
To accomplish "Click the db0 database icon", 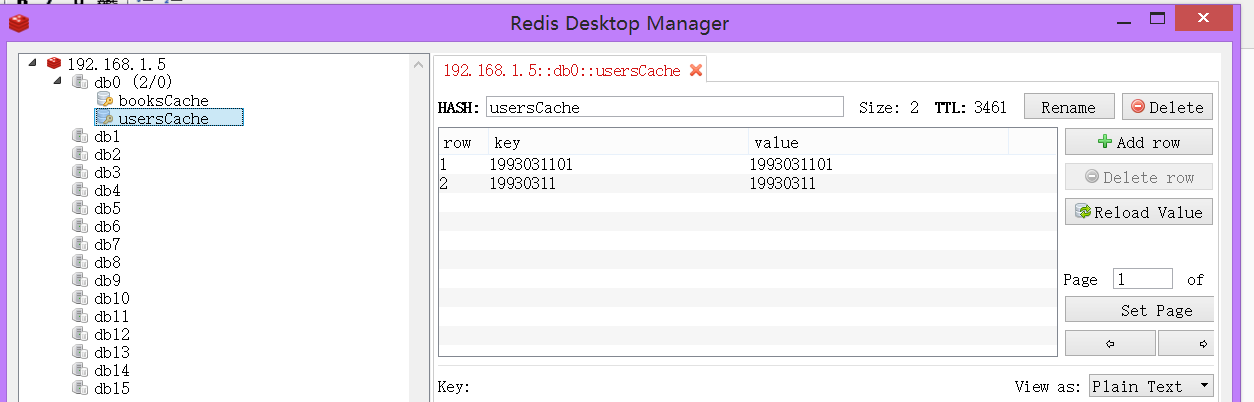I will (x=79, y=81).
